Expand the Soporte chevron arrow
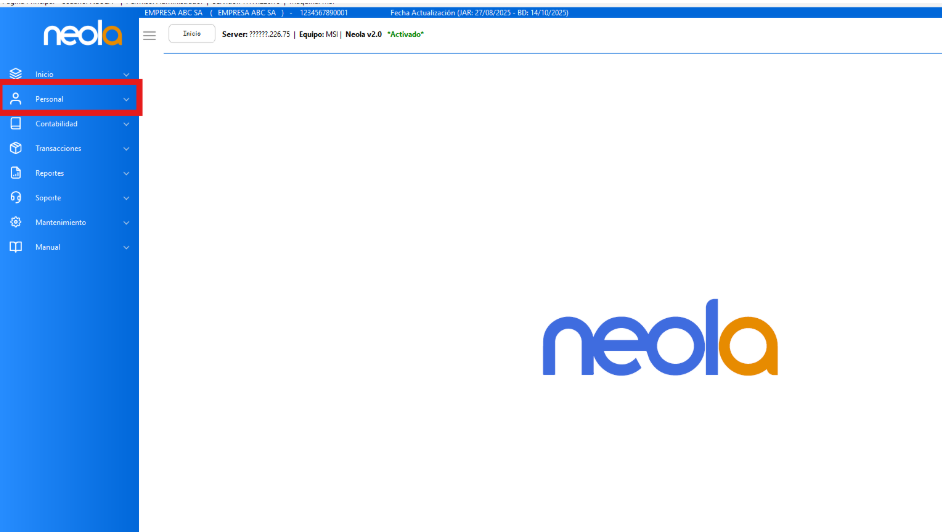This screenshot has width=942, height=532. pyautogui.click(x=126, y=198)
